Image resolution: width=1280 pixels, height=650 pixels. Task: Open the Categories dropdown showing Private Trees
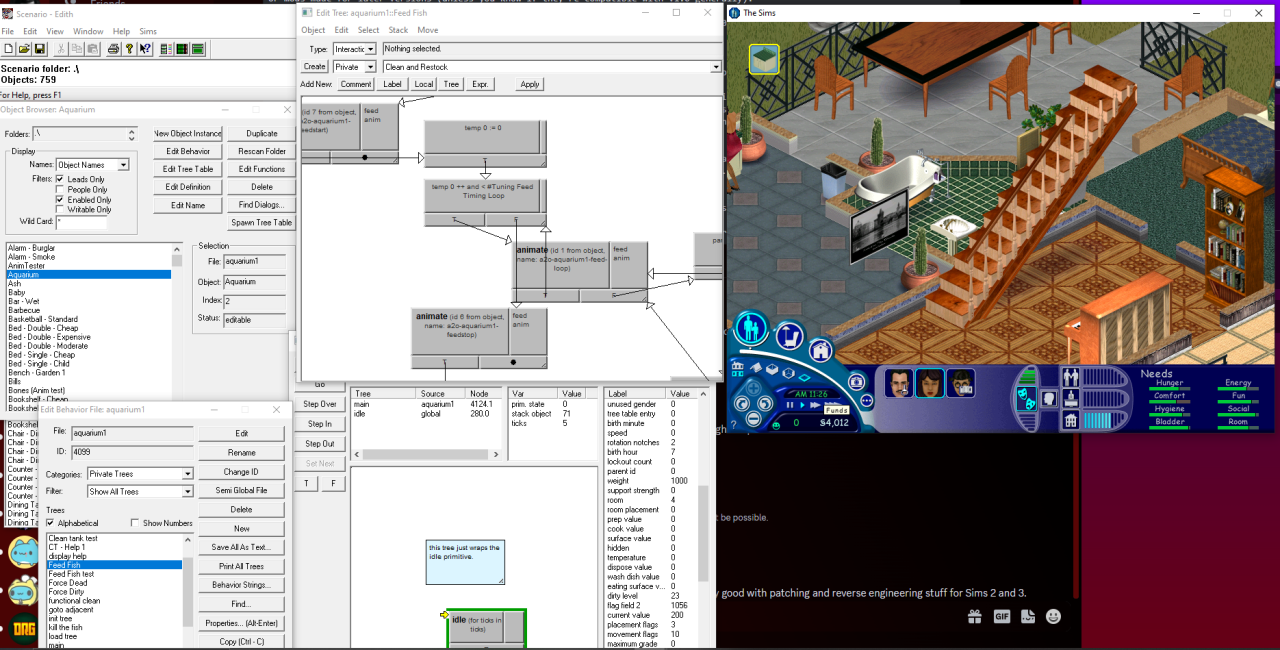(x=140, y=474)
